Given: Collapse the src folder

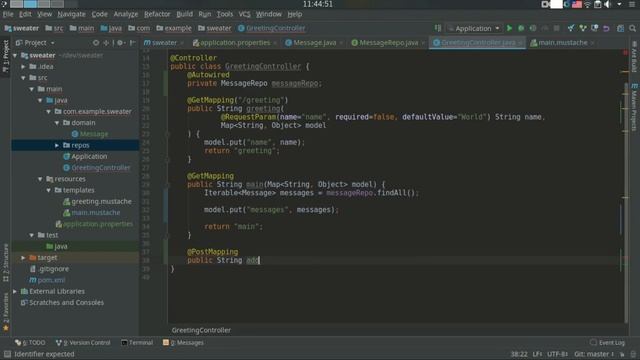Looking at the screenshot, I should point(24,78).
